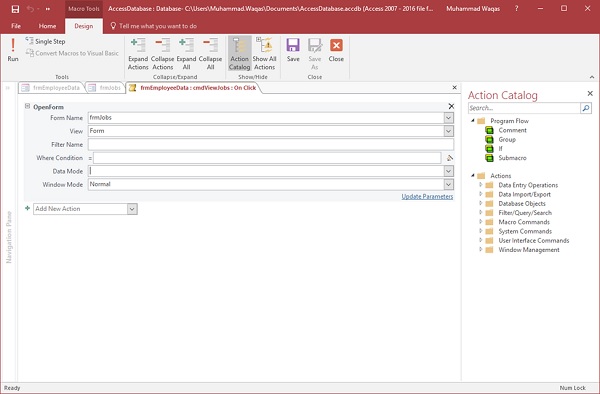Click into the Filter Name field
The height and width of the screenshot is (394, 600).
click(x=271, y=145)
